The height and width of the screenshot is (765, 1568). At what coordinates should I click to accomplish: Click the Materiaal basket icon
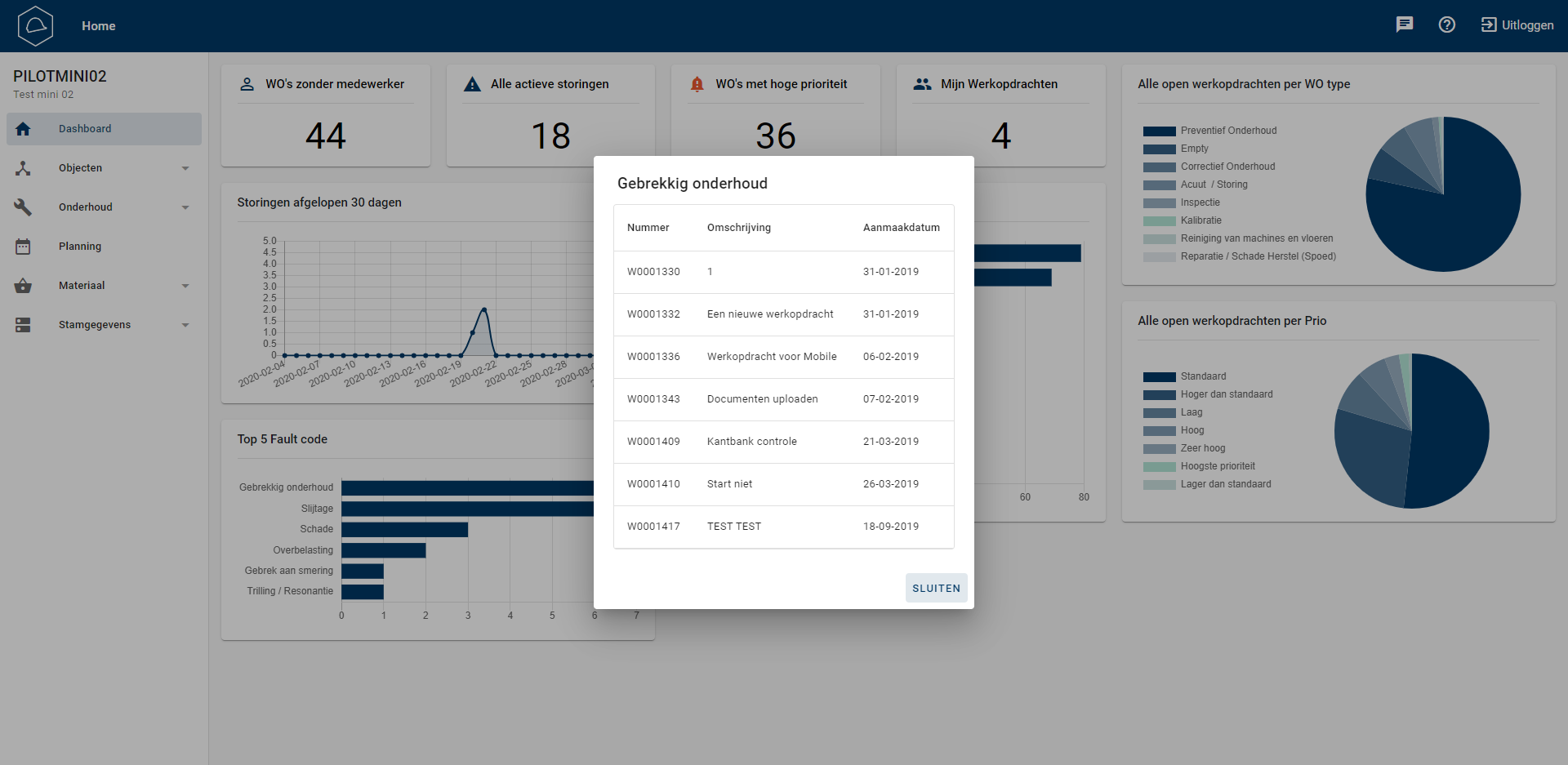click(23, 286)
